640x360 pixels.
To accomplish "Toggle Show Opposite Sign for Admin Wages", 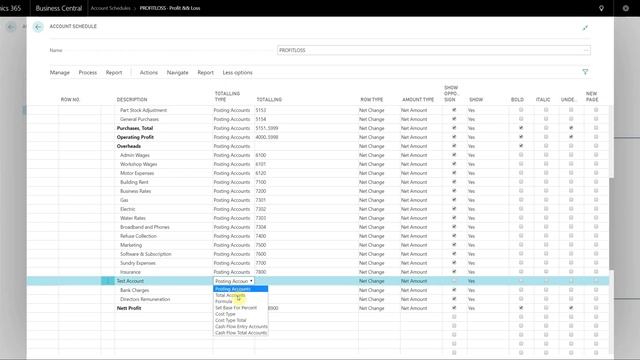I will 454,155.
